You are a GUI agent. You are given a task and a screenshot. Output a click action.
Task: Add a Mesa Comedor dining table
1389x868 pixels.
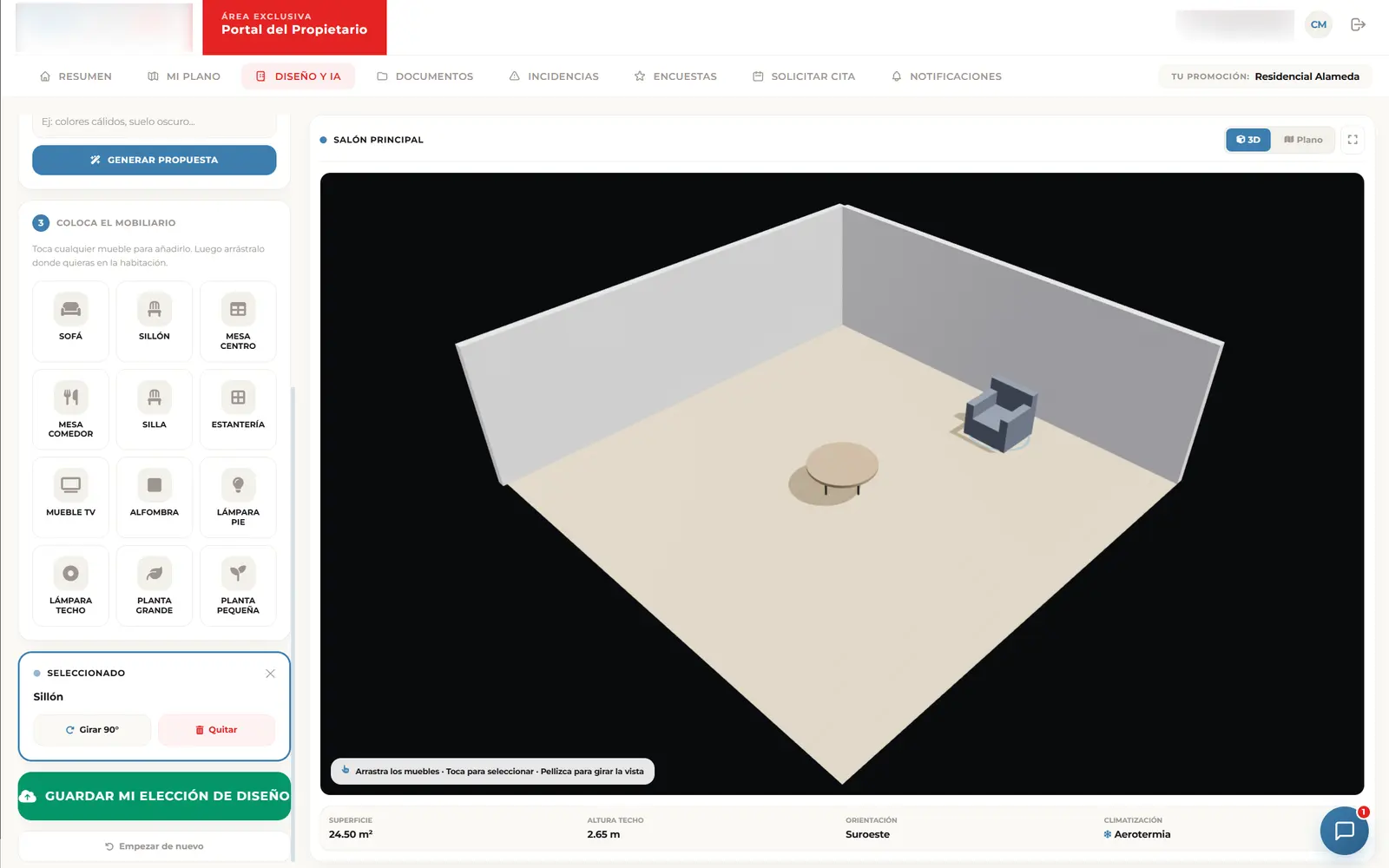[70, 410]
